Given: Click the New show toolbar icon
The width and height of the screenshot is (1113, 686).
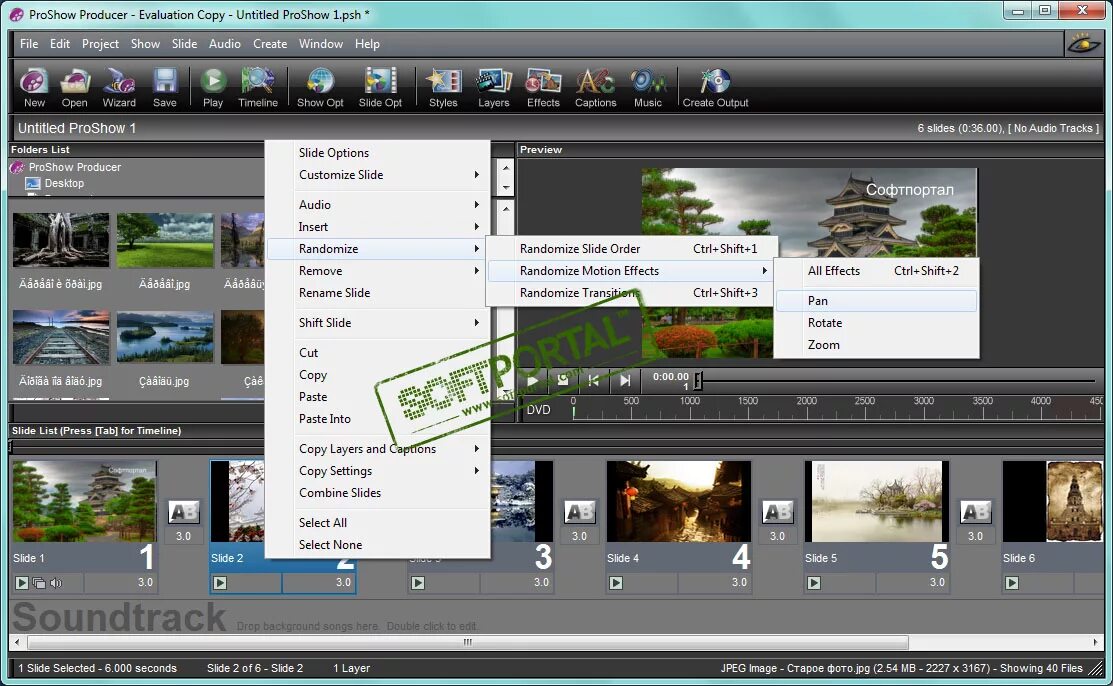Looking at the screenshot, I should point(34,87).
